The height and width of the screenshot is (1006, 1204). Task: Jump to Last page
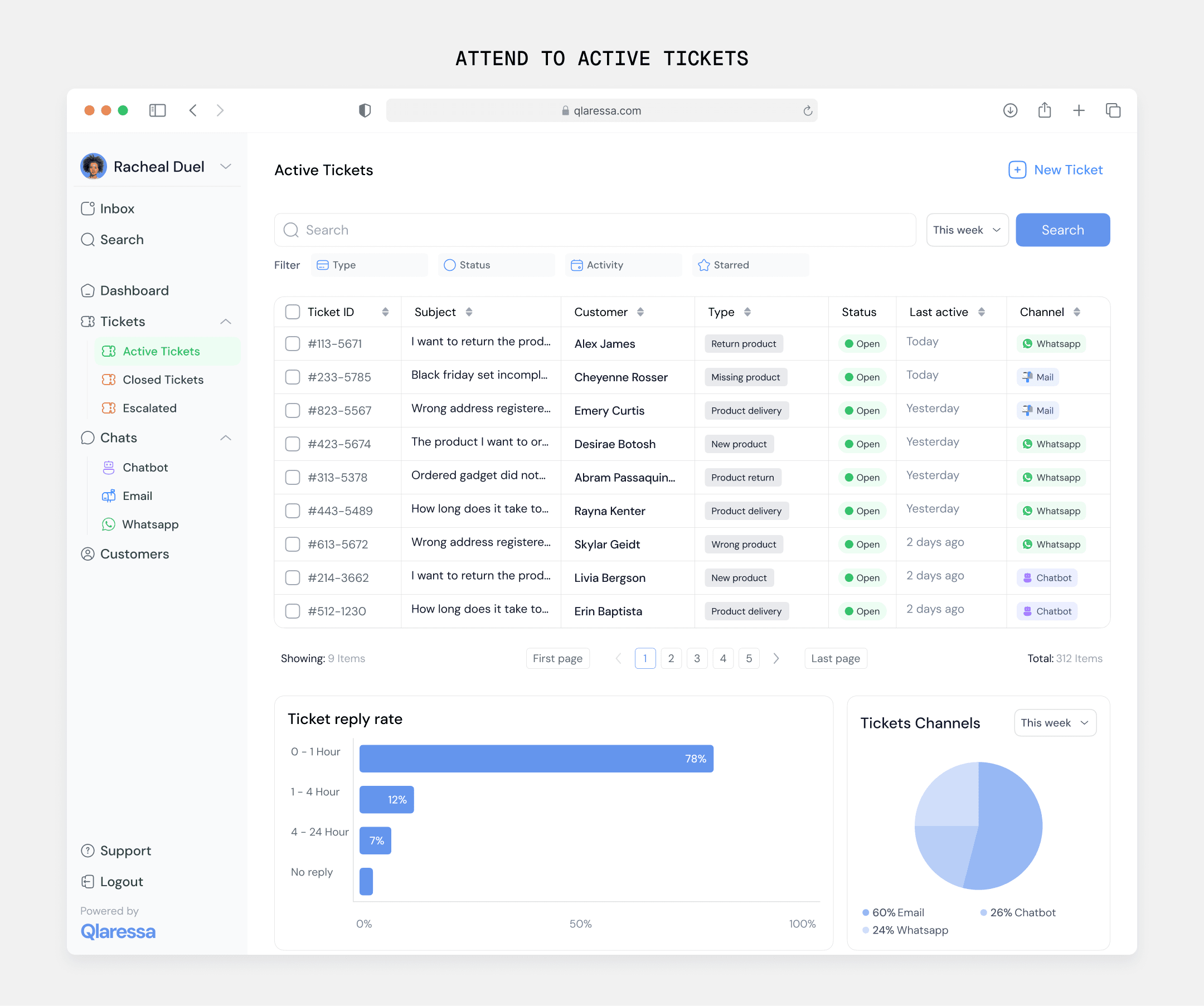[x=836, y=659]
